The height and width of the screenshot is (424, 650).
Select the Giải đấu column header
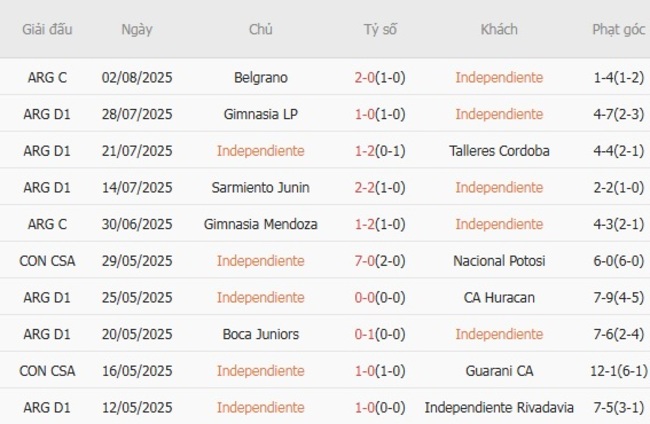click(x=47, y=29)
